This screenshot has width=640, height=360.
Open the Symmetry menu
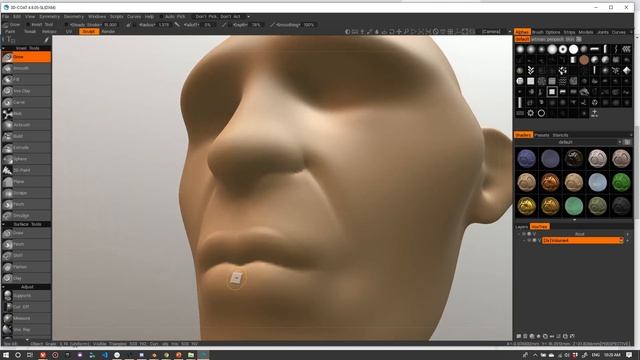pyautogui.click(x=49, y=17)
